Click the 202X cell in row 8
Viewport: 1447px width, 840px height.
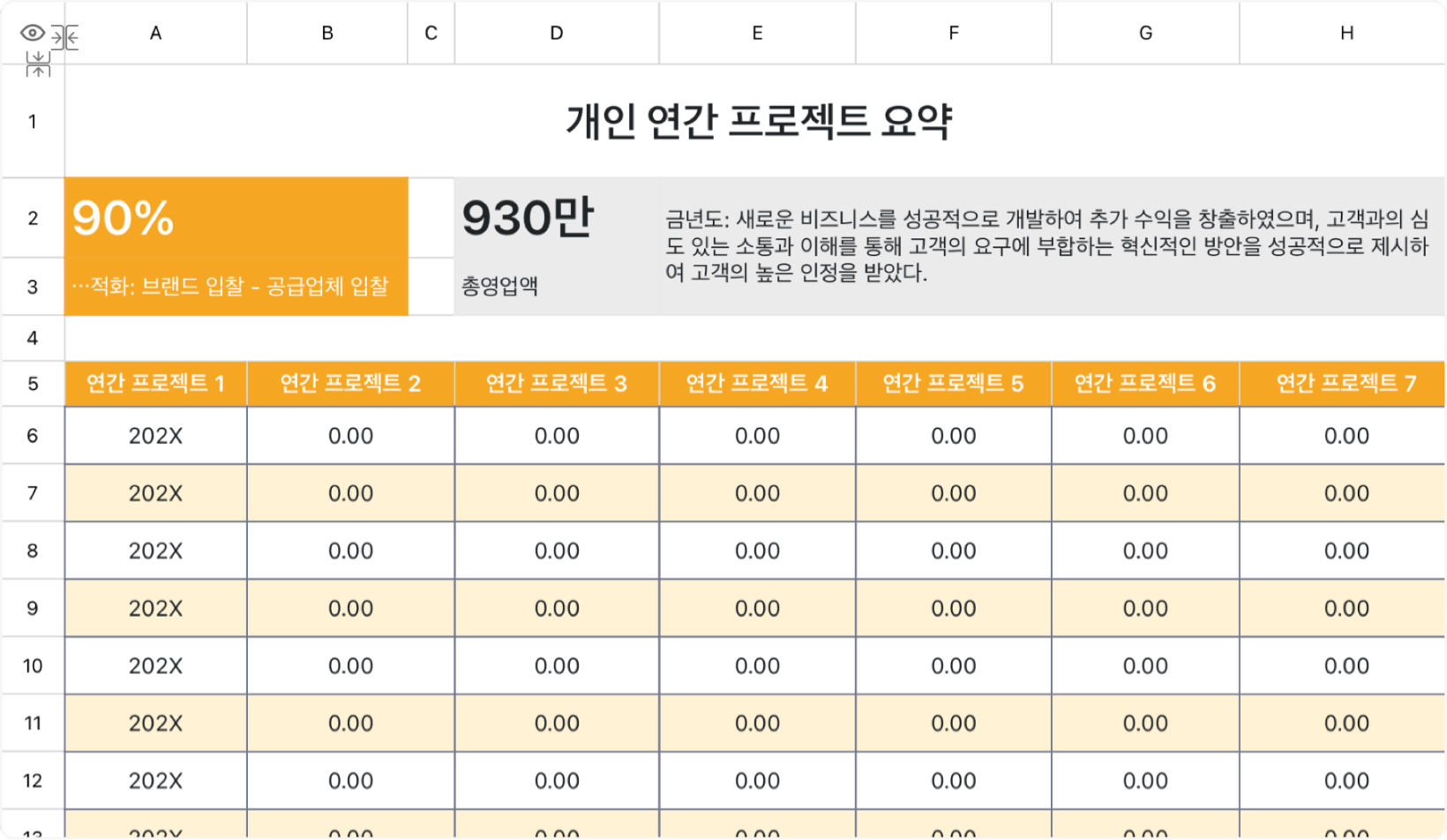click(155, 551)
